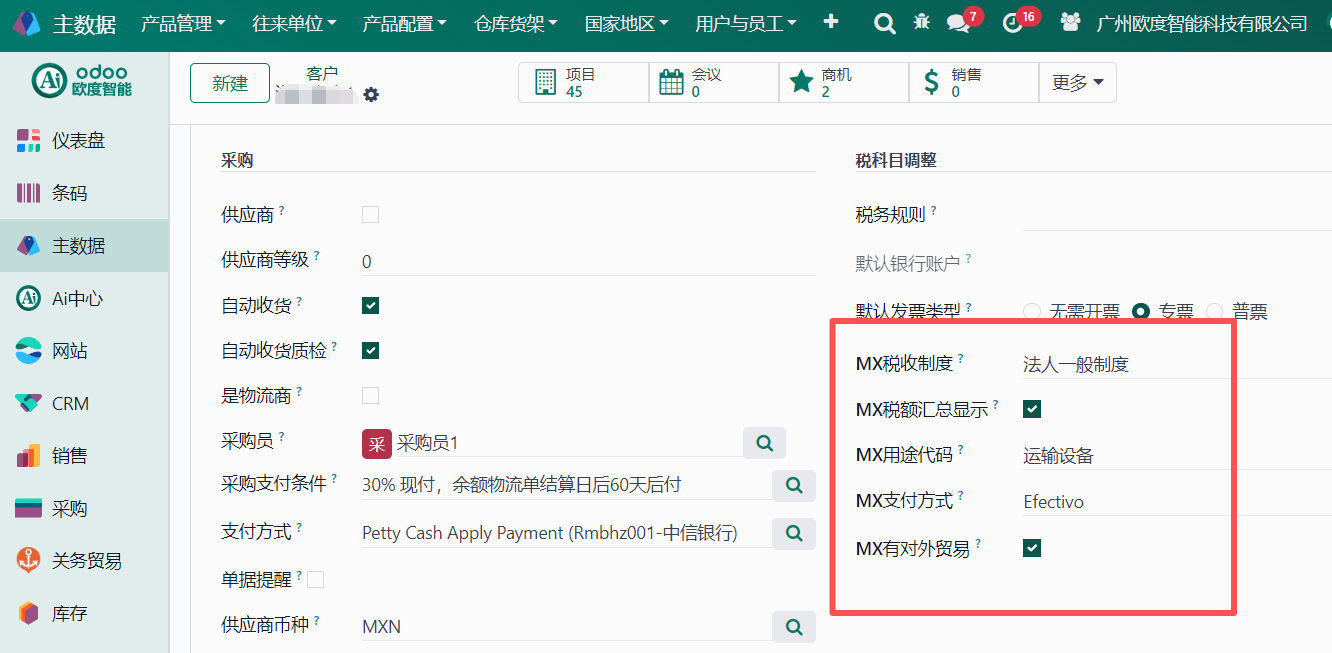Viewport: 1332px width, 653px height.
Task: Open 主数据 in the sidebar
Action: click(84, 246)
